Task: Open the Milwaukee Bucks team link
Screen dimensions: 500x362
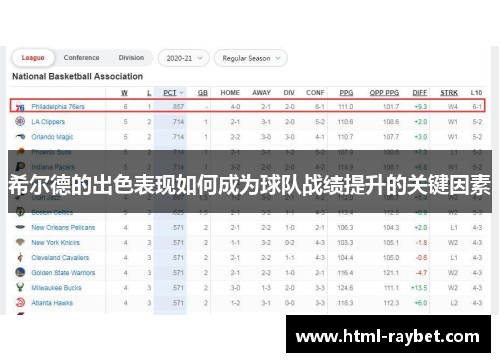Action: (x=56, y=288)
